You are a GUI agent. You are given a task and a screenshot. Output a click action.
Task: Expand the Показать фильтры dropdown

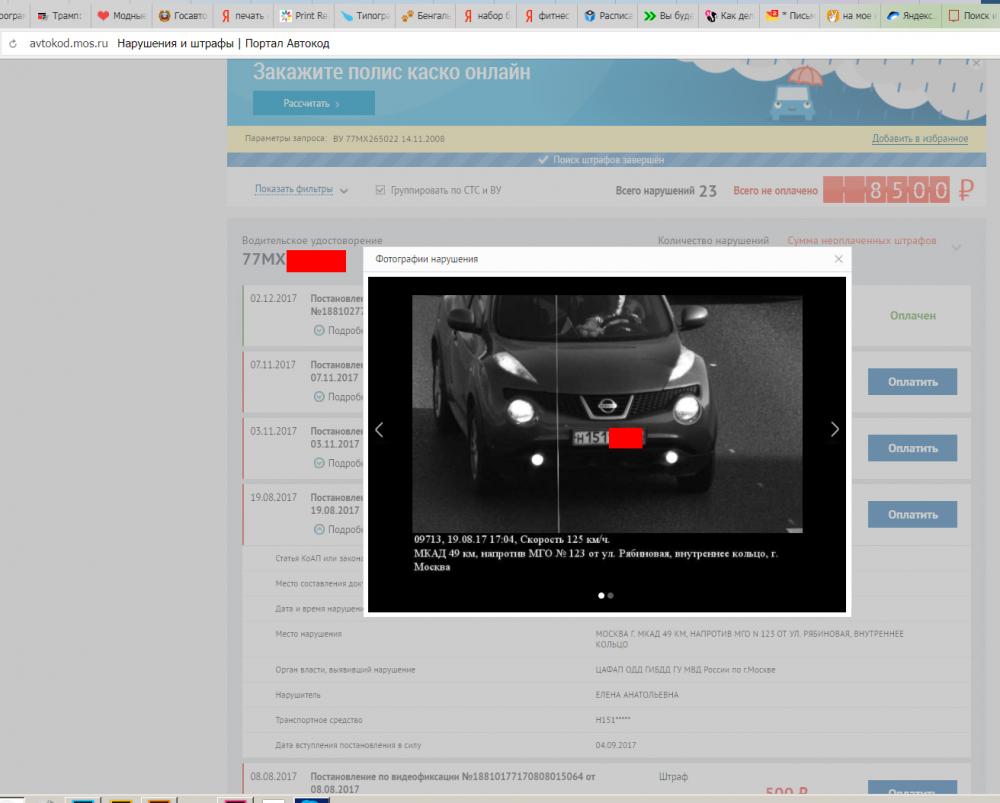(301, 189)
